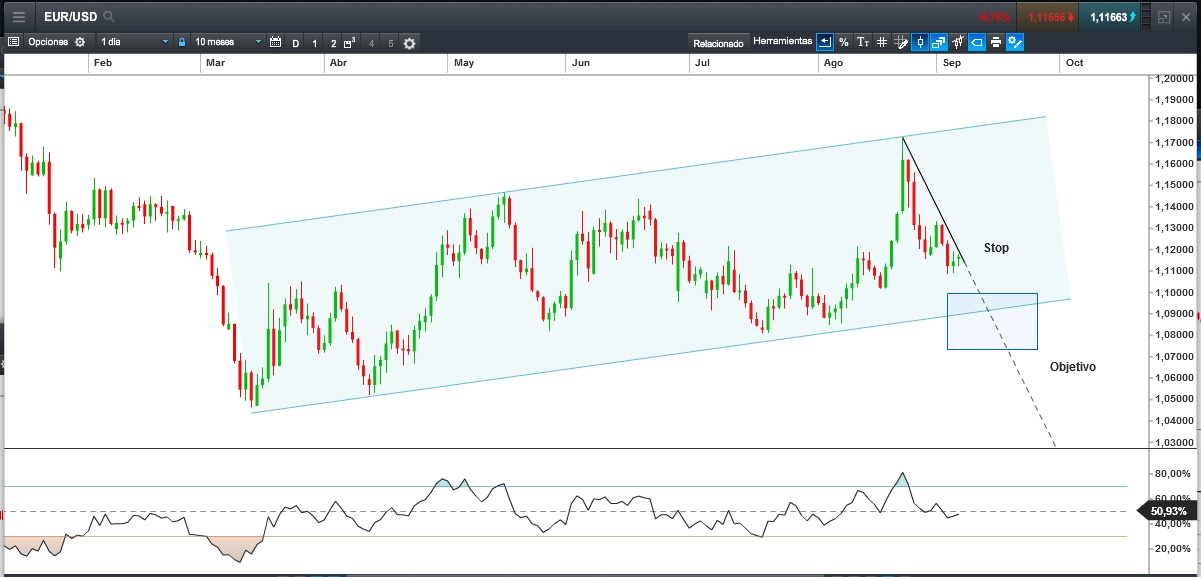
Task: Open the Herramientas menu
Action: point(782,42)
